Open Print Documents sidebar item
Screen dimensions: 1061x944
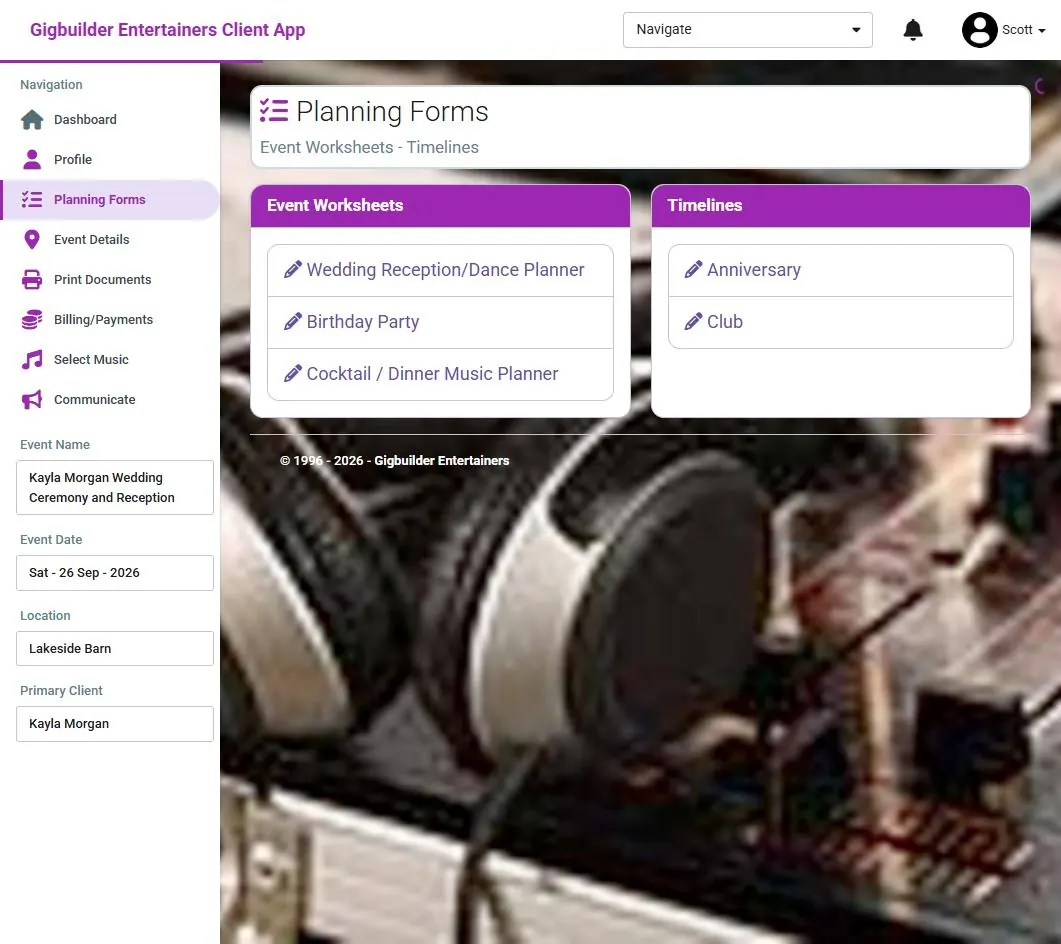tap(110, 279)
